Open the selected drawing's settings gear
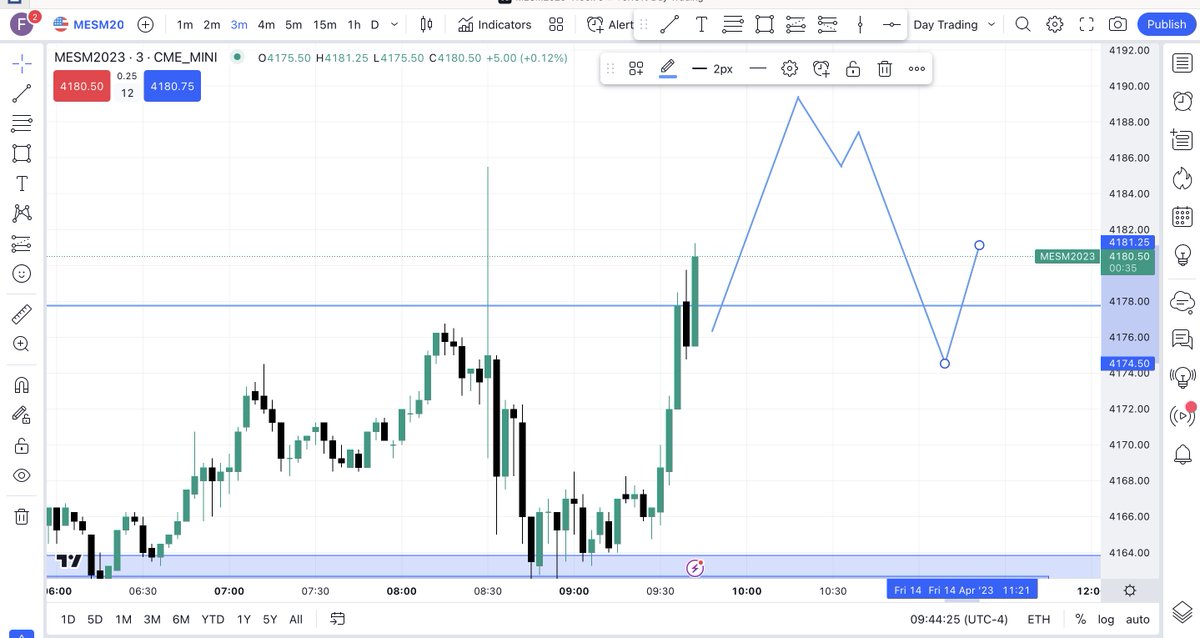1200x638 pixels. coord(789,68)
